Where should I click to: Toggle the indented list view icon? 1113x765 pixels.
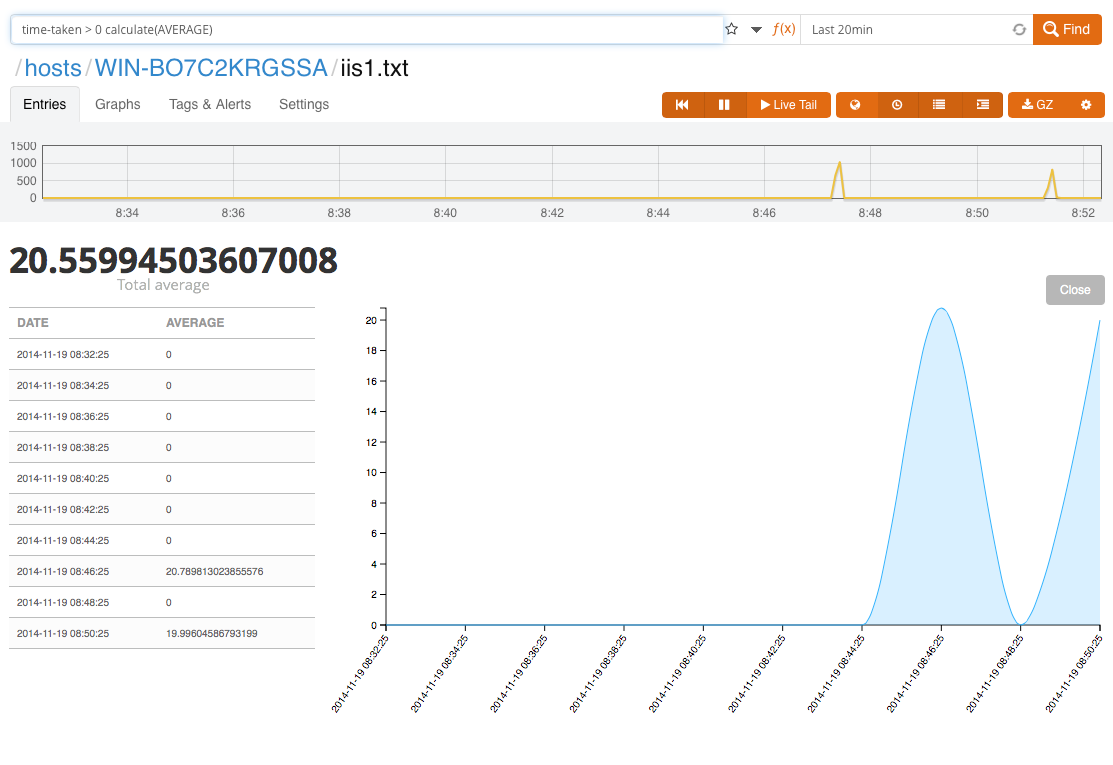click(x=982, y=105)
